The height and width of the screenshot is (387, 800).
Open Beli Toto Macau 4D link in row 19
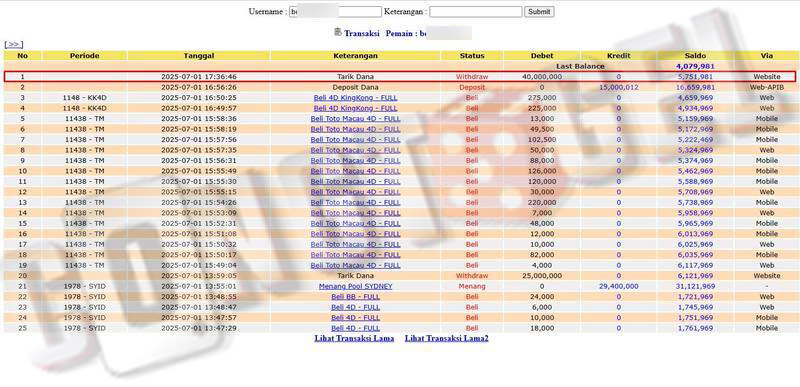click(x=356, y=265)
